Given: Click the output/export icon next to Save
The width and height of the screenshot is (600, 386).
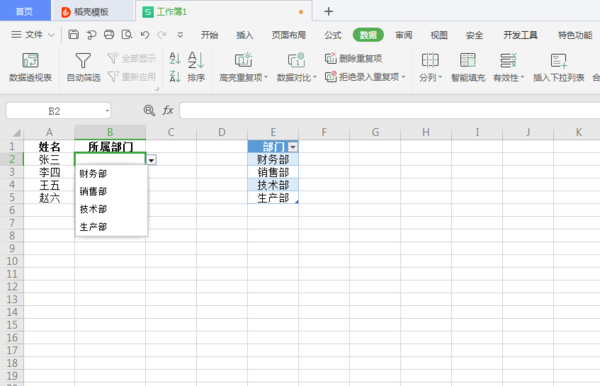Looking at the screenshot, I should (x=91, y=35).
